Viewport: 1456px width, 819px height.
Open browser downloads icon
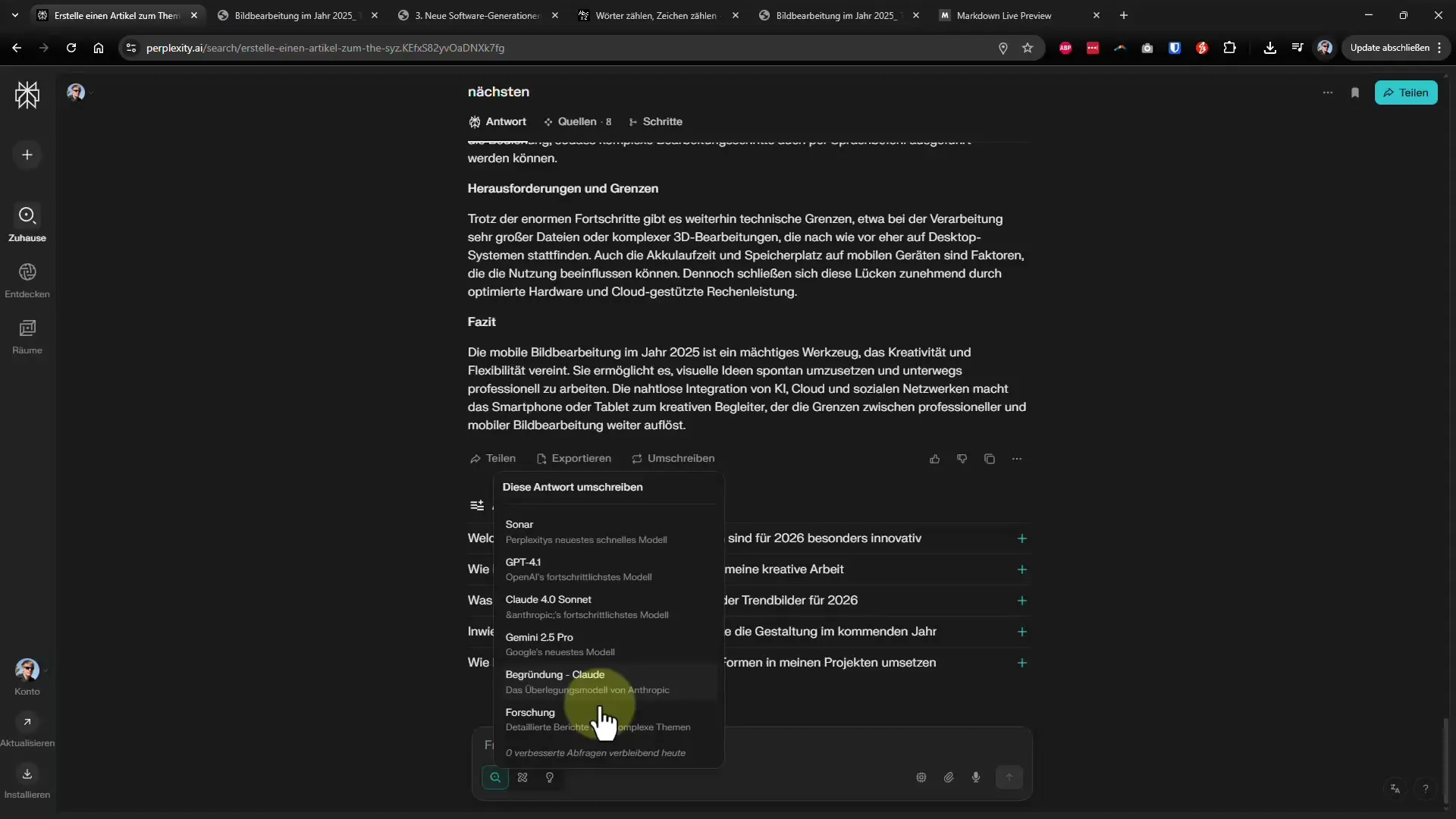(1270, 48)
